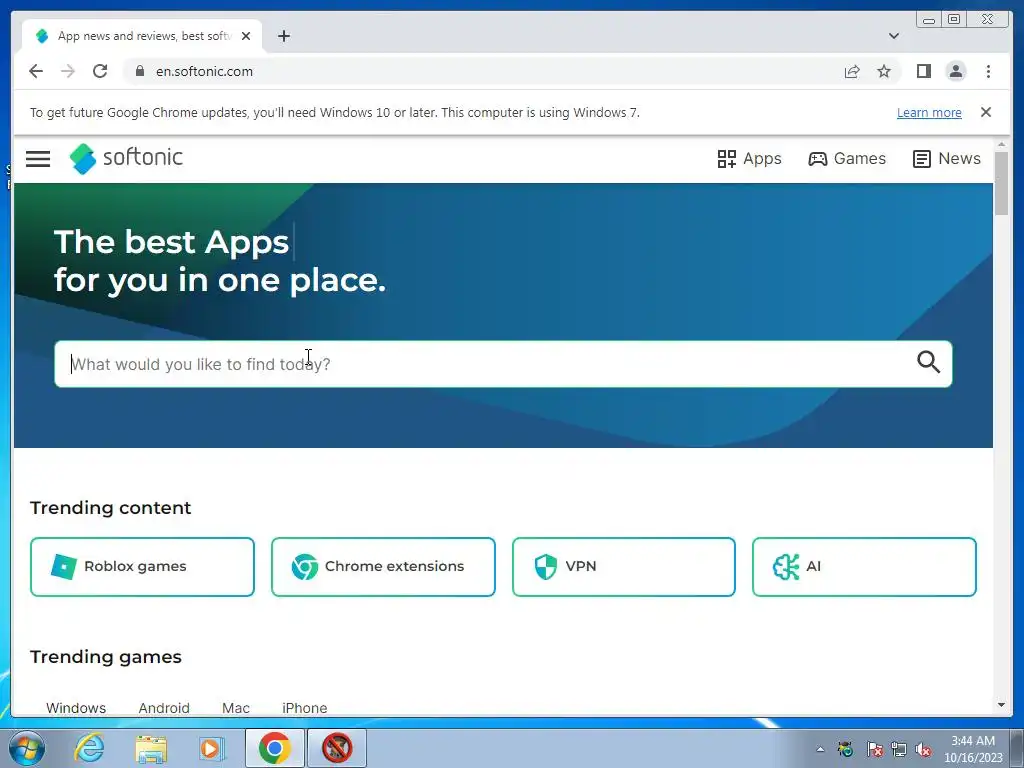Image resolution: width=1024 pixels, height=768 pixels.
Task: Open the Games section
Action: (846, 159)
